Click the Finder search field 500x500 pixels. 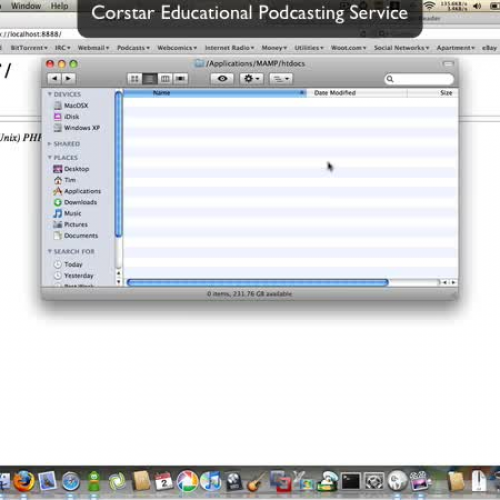click(419, 79)
